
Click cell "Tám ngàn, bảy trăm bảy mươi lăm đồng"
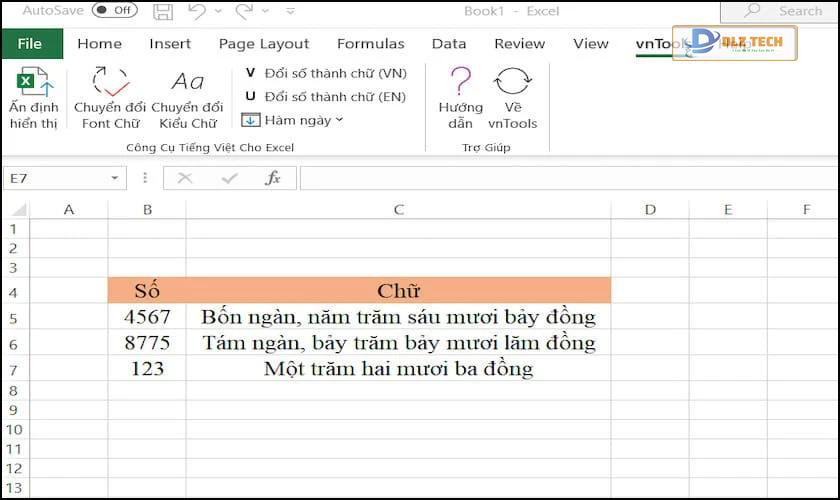point(399,342)
